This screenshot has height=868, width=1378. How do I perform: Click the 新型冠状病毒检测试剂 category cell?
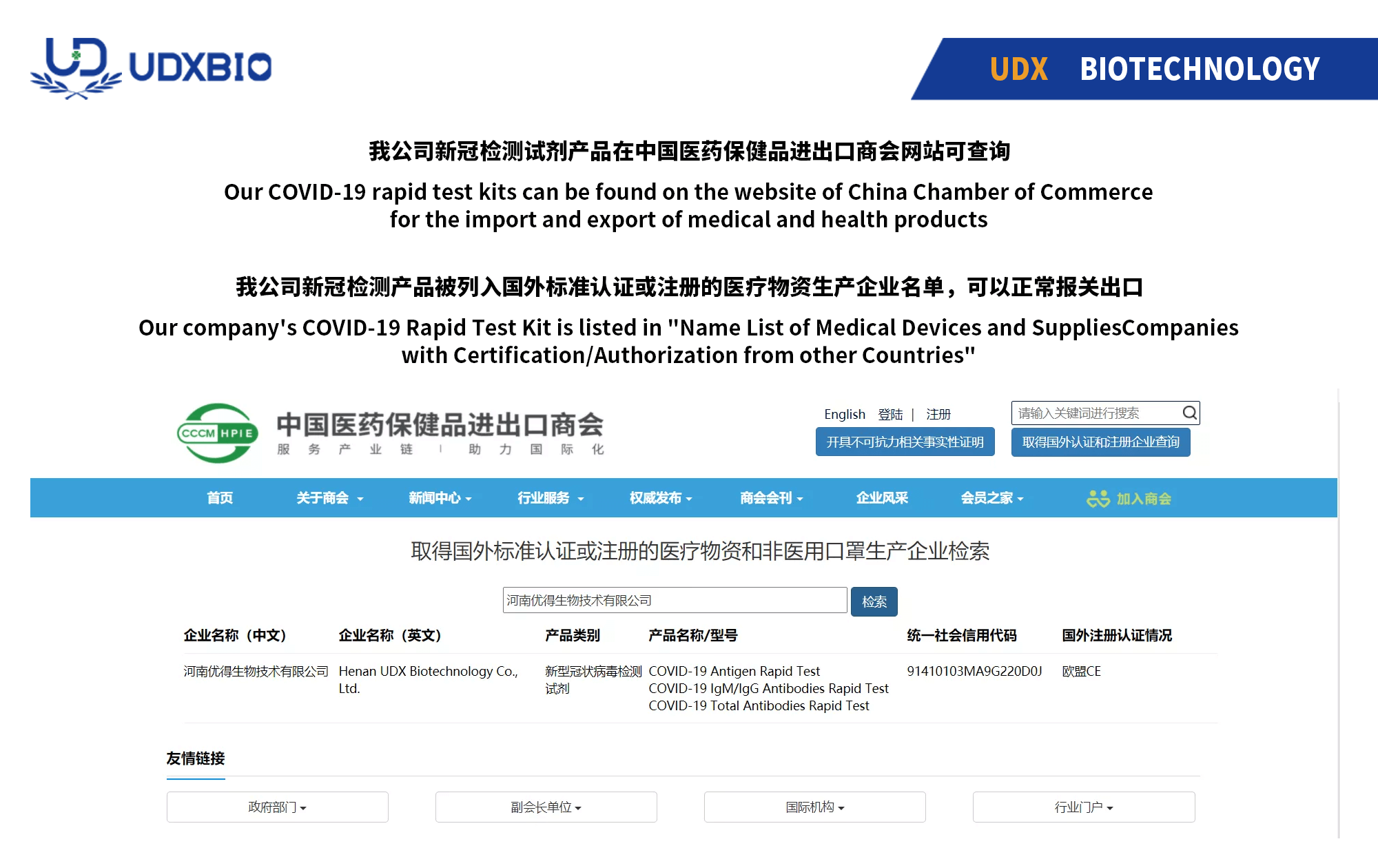tap(593, 679)
